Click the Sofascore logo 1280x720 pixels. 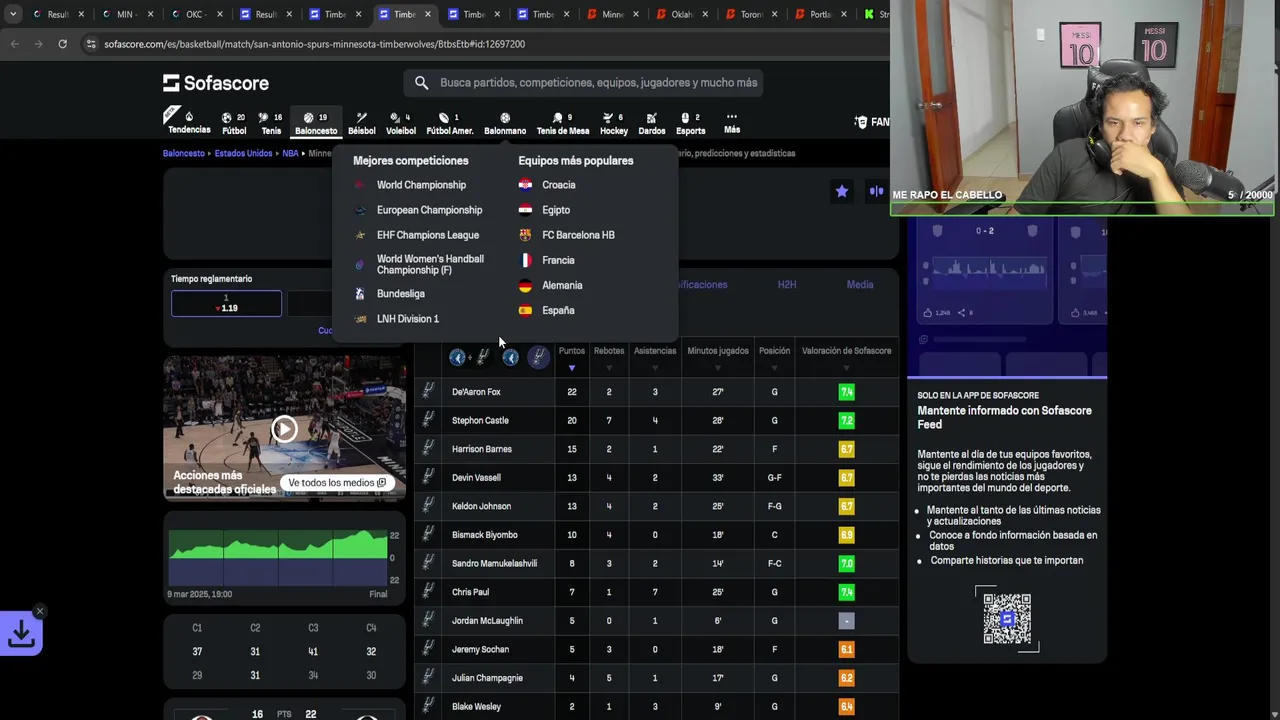pyautogui.click(x=216, y=83)
